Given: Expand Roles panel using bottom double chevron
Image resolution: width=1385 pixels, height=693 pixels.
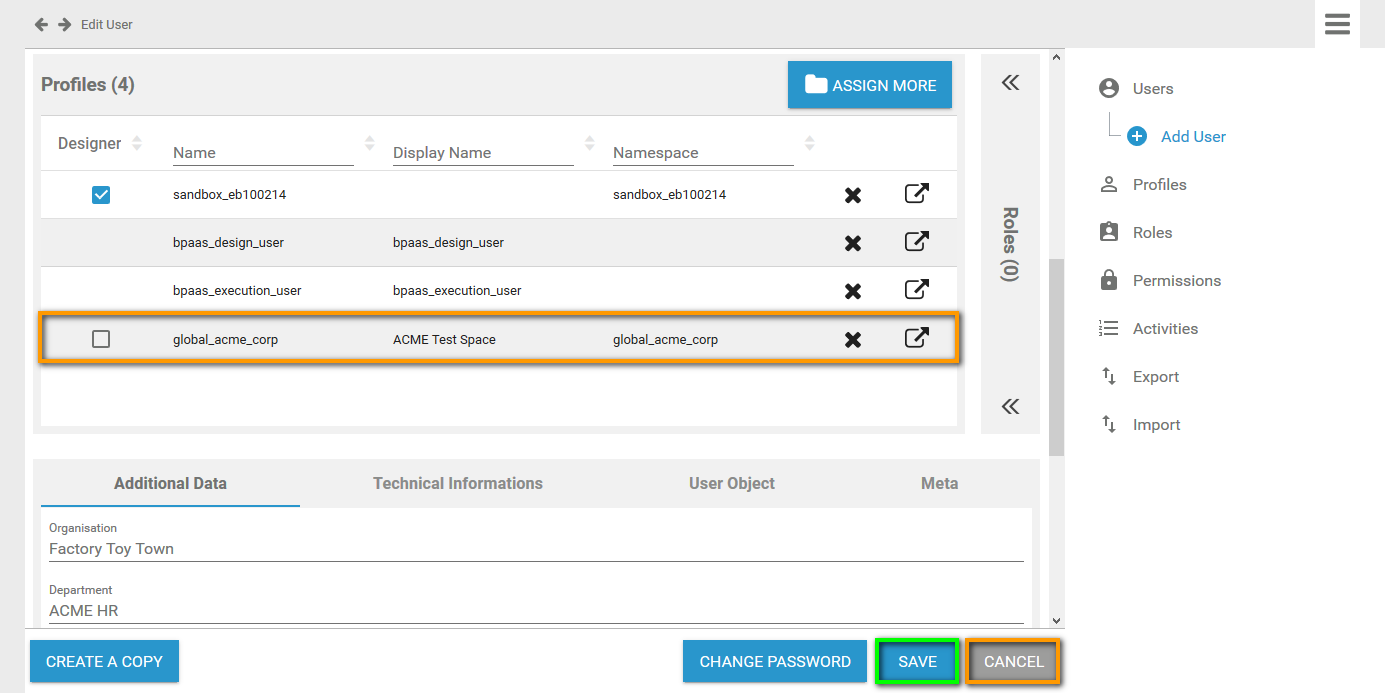Looking at the screenshot, I should (x=1010, y=406).
